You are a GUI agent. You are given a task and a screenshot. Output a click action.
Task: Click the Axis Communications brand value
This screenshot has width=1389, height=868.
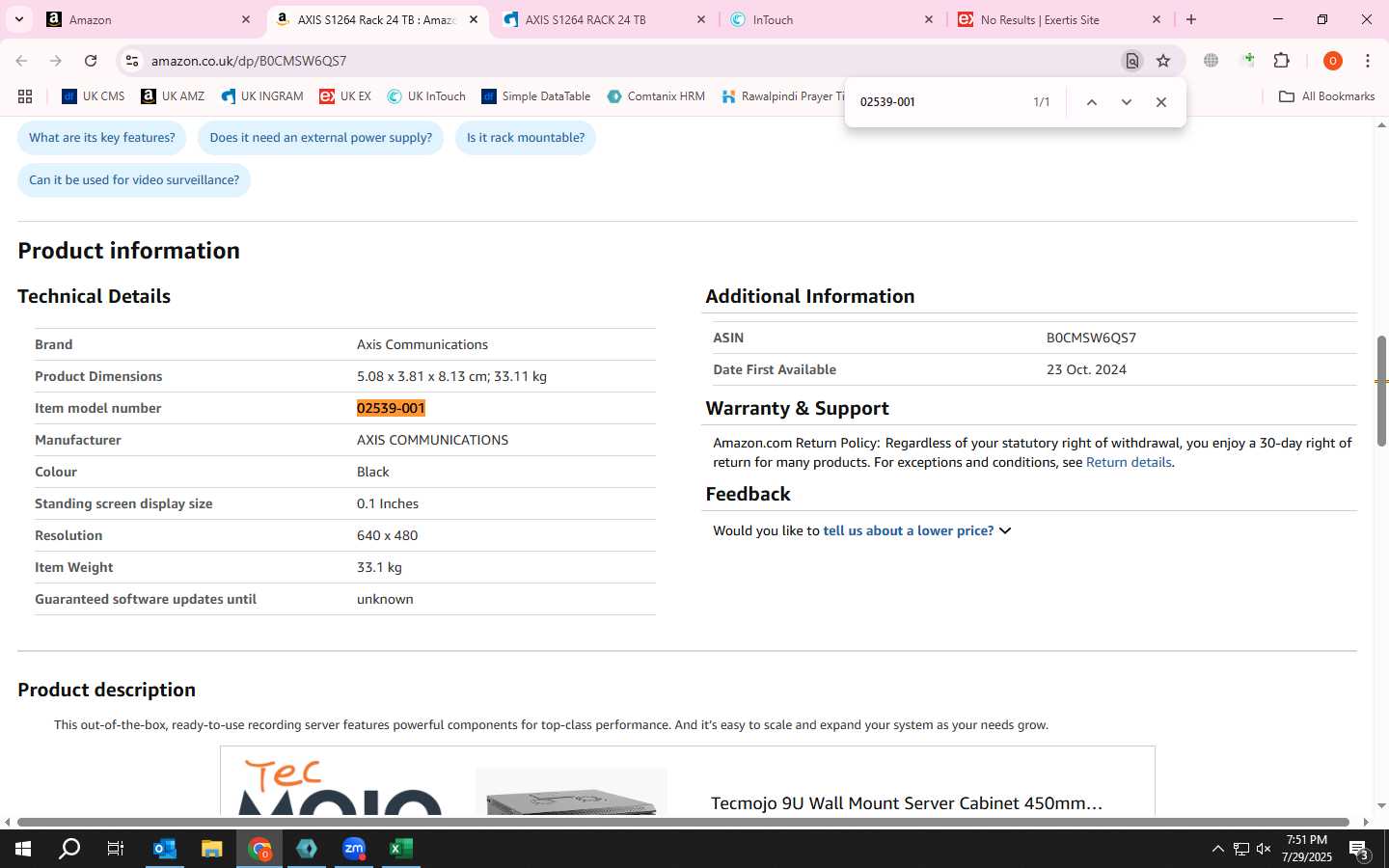pos(422,344)
